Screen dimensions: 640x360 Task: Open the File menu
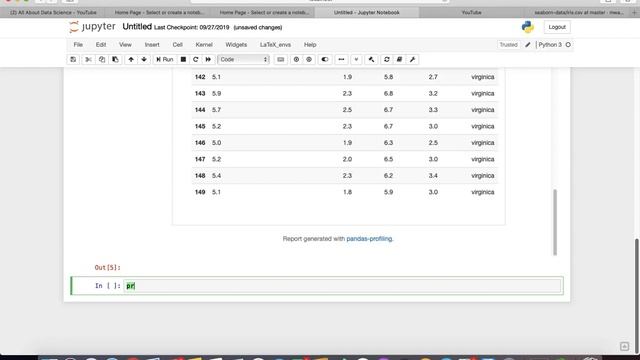point(78,45)
